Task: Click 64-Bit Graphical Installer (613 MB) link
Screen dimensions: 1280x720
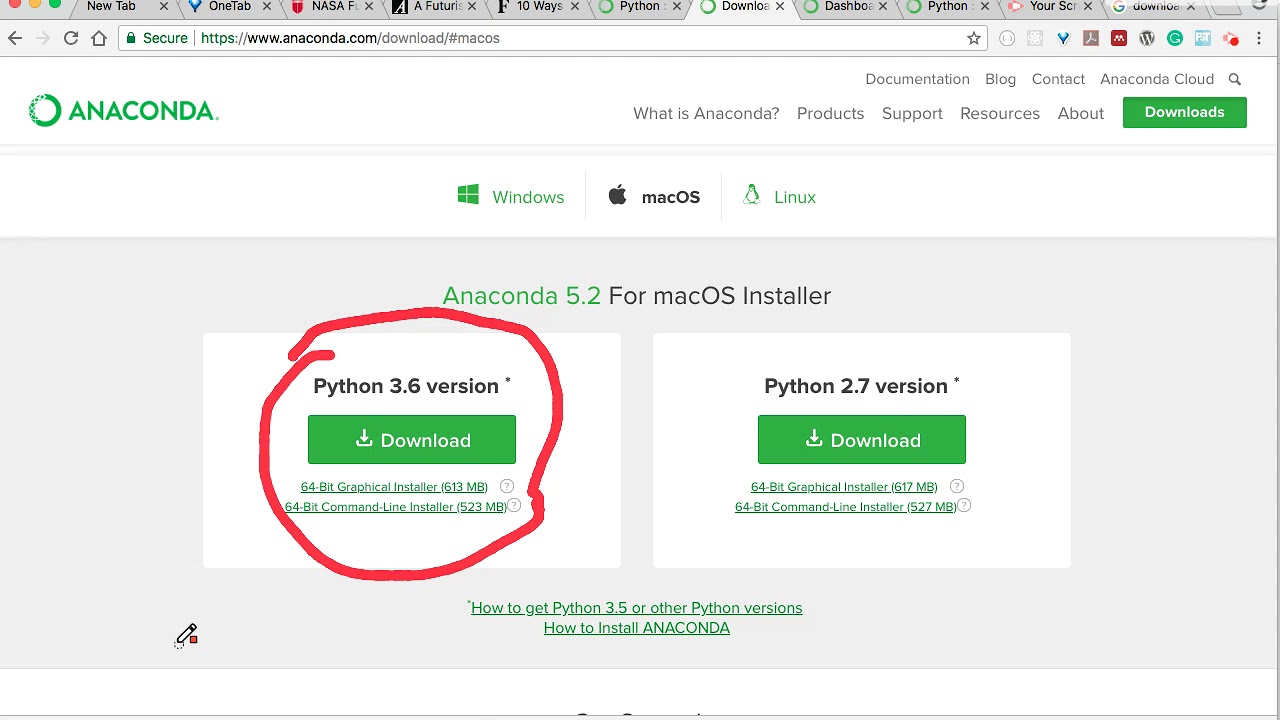Action: (x=394, y=487)
